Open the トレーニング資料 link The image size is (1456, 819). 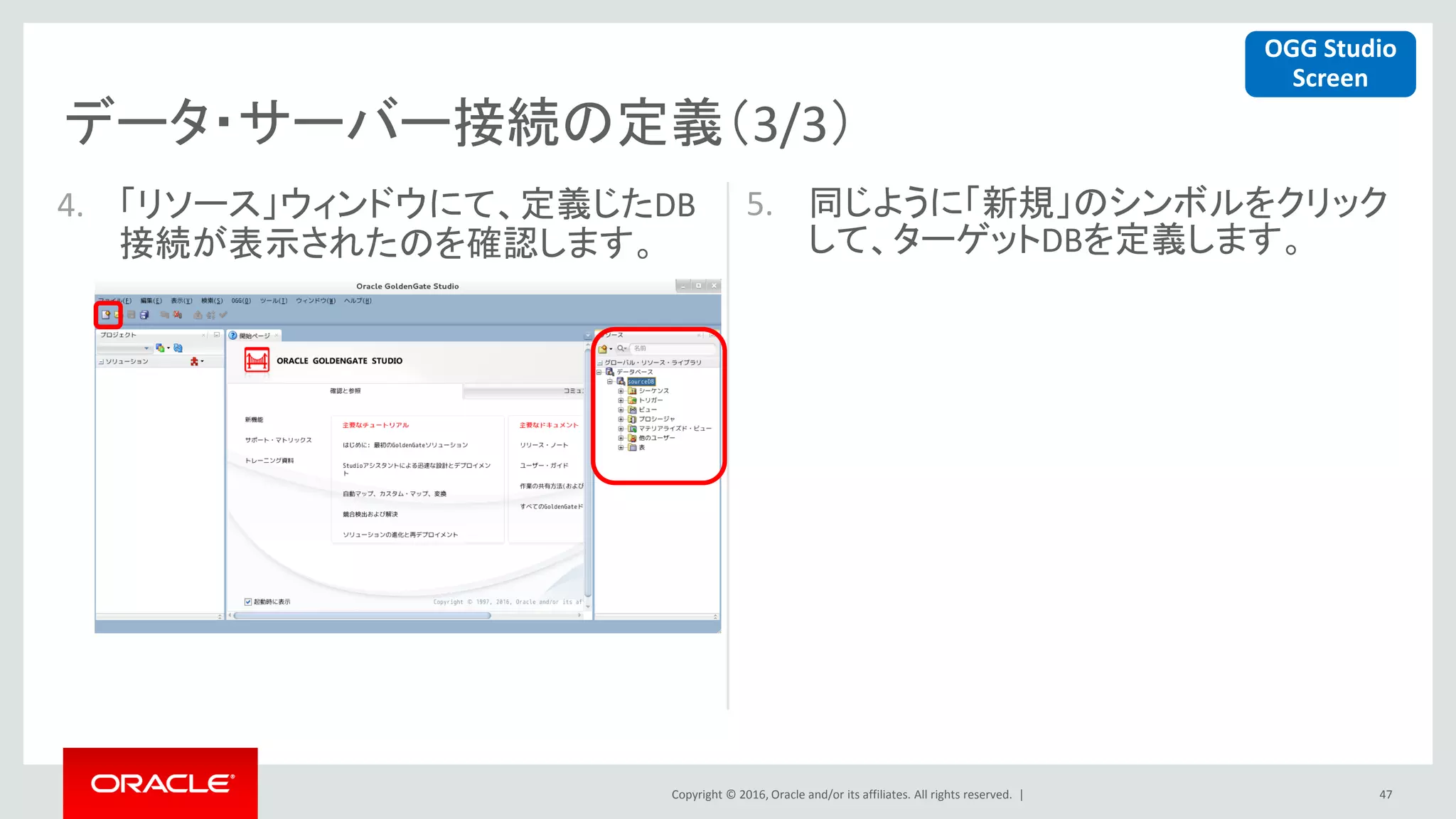pyautogui.click(x=269, y=461)
